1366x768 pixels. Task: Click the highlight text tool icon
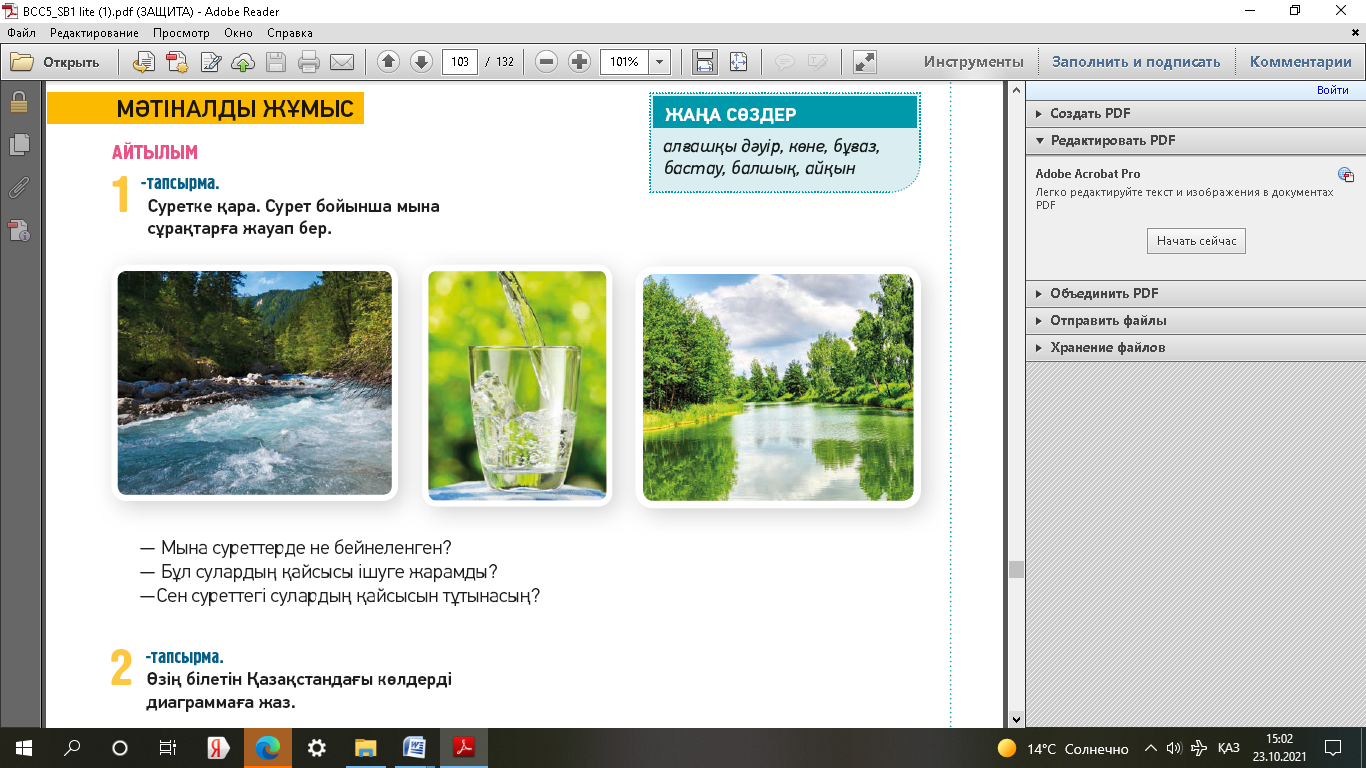click(x=817, y=62)
